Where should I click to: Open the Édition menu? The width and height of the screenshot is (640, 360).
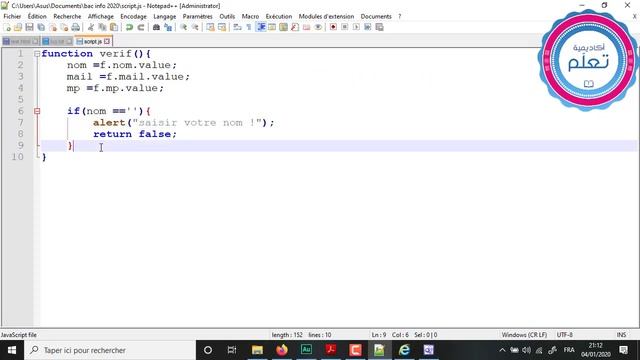(37, 16)
